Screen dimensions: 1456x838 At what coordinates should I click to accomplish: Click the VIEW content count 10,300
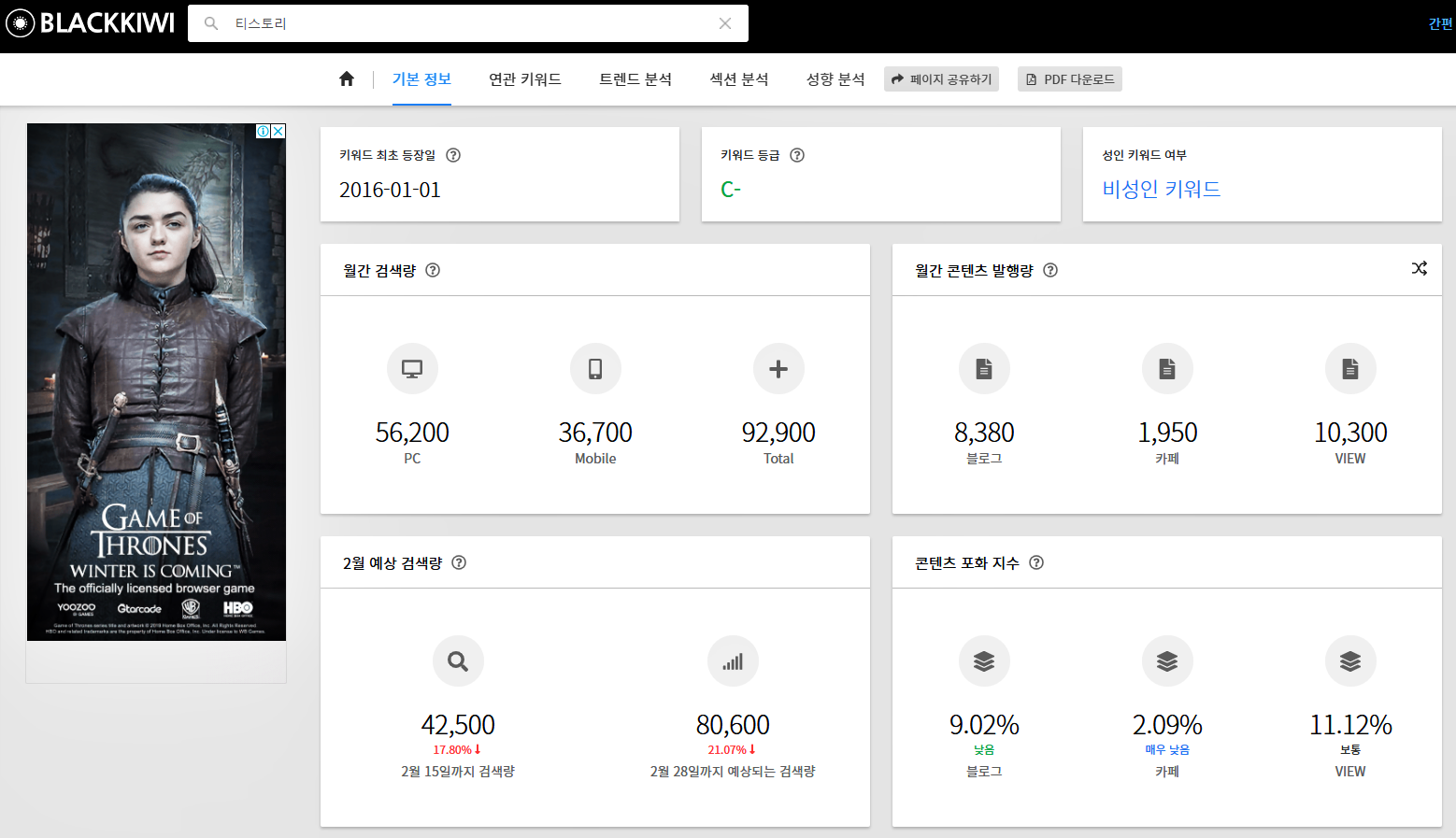coord(1350,433)
